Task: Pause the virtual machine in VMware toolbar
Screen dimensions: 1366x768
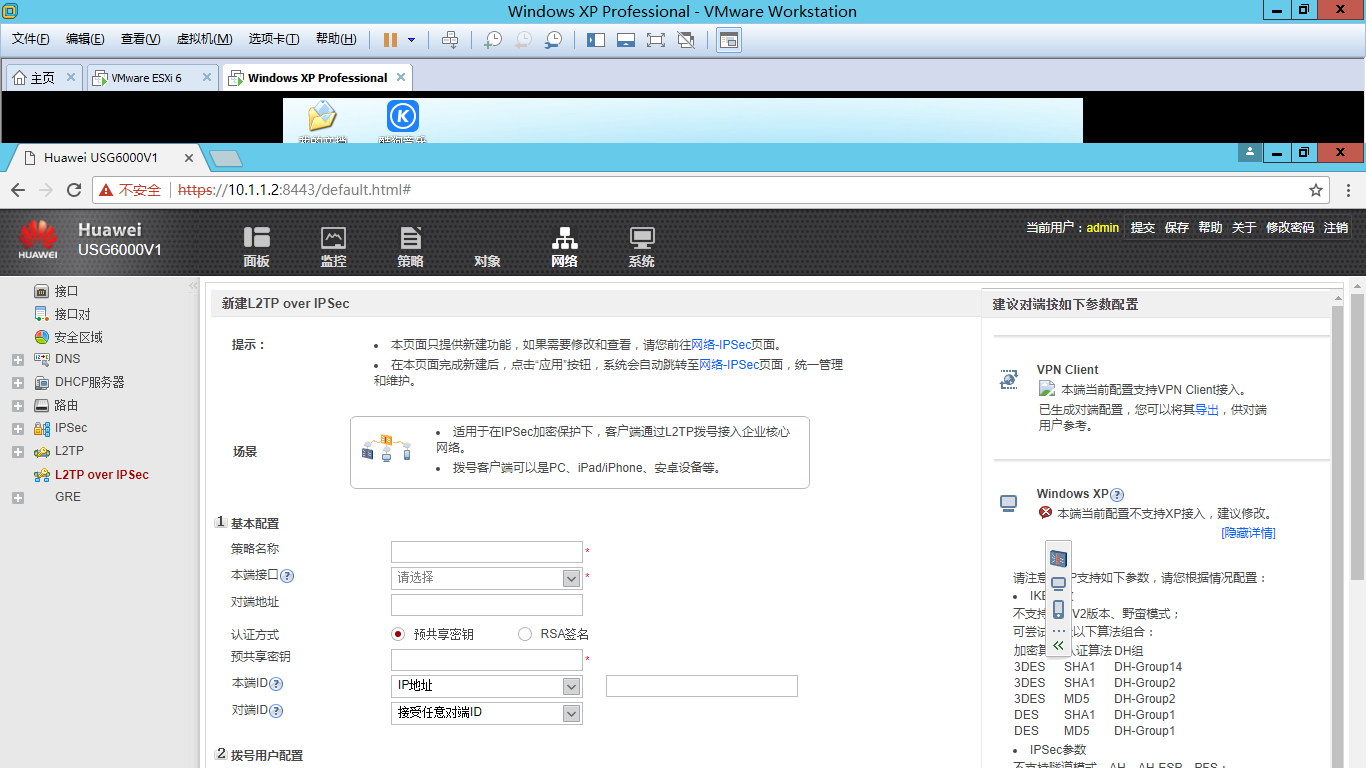Action: [390, 40]
